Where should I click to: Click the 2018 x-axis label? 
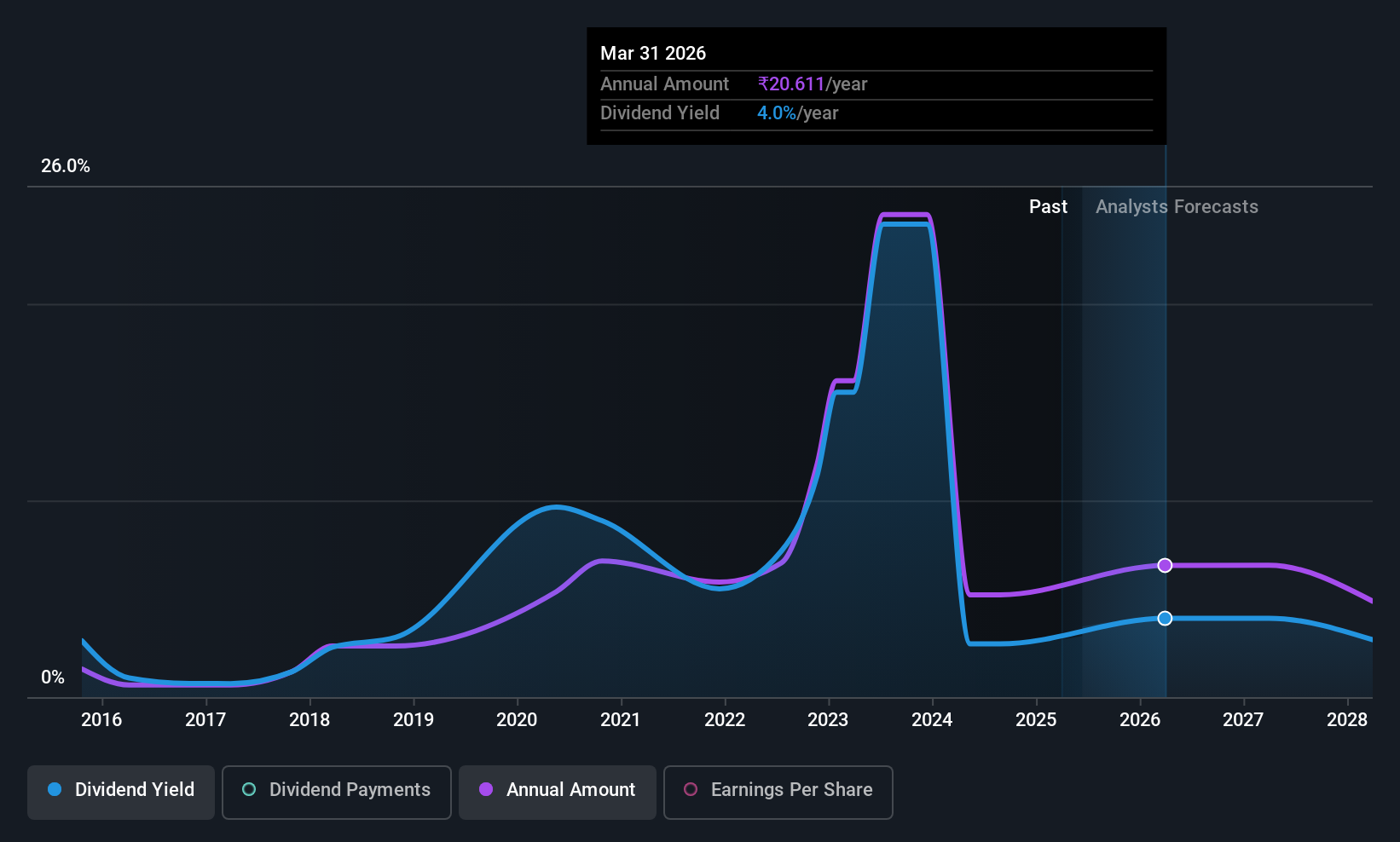pyautogui.click(x=310, y=720)
